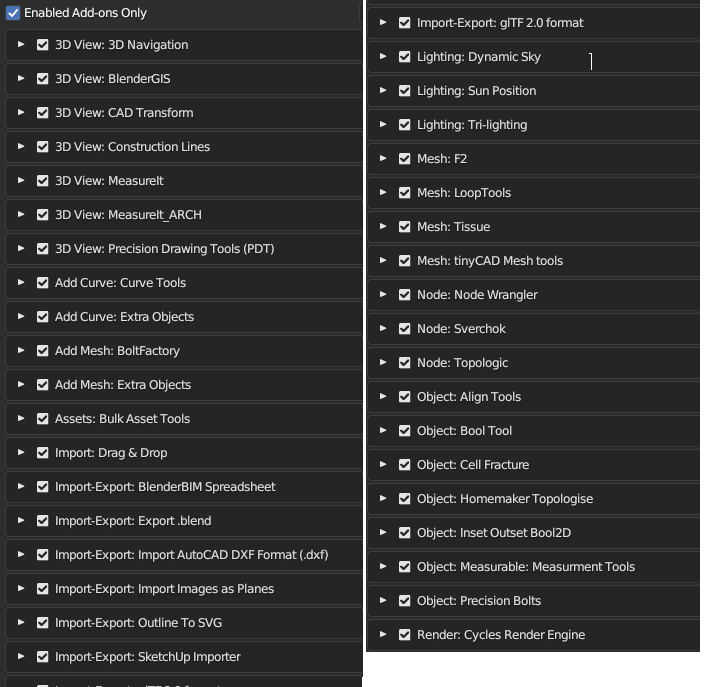The height and width of the screenshot is (687, 707).
Task: Uncheck Precision Drawing Tools (PDT) add-on
Action: tap(42, 249)
